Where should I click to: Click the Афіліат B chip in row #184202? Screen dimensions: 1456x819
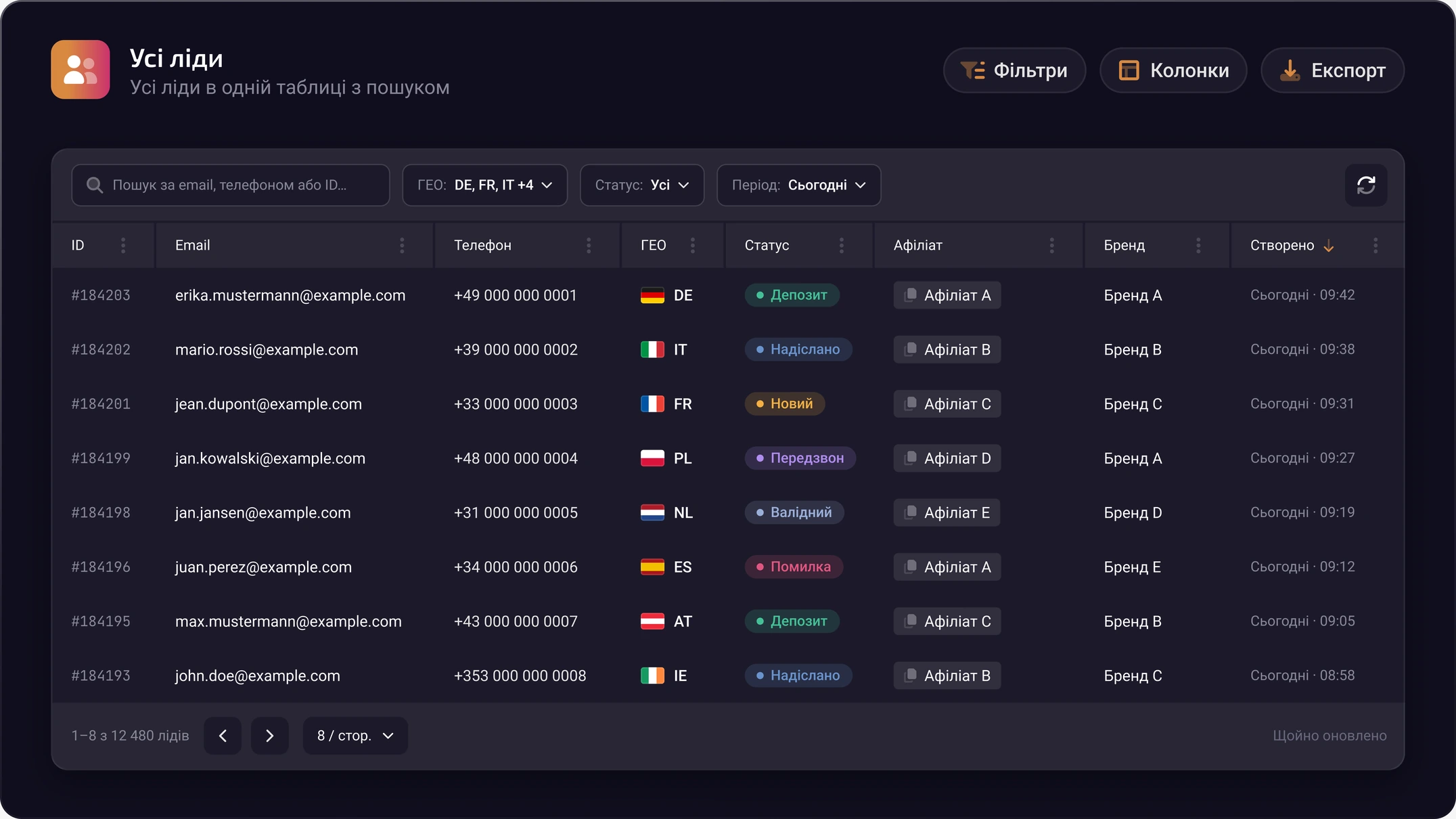pos(947,349)
